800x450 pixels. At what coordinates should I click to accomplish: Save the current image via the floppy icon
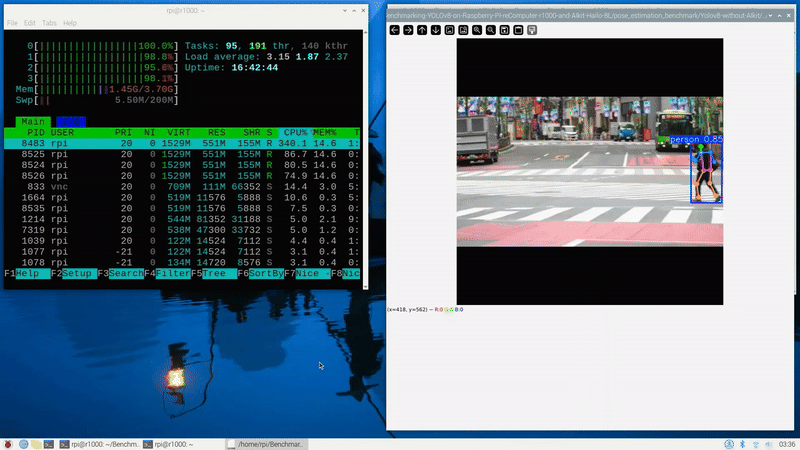(x=505, y=30)
